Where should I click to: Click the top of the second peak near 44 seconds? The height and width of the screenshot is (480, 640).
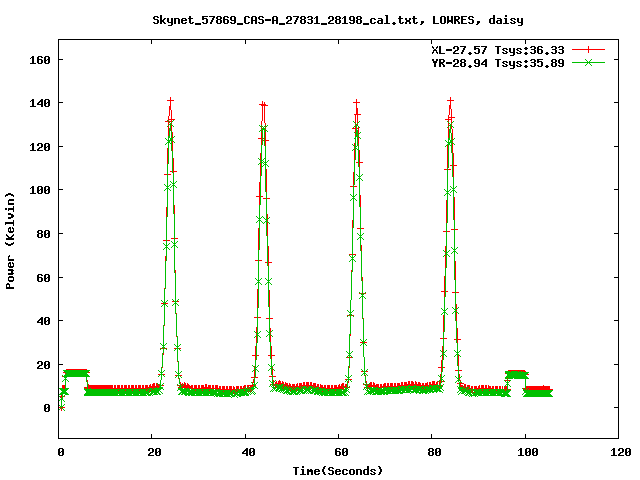click(x=263, y=104)
